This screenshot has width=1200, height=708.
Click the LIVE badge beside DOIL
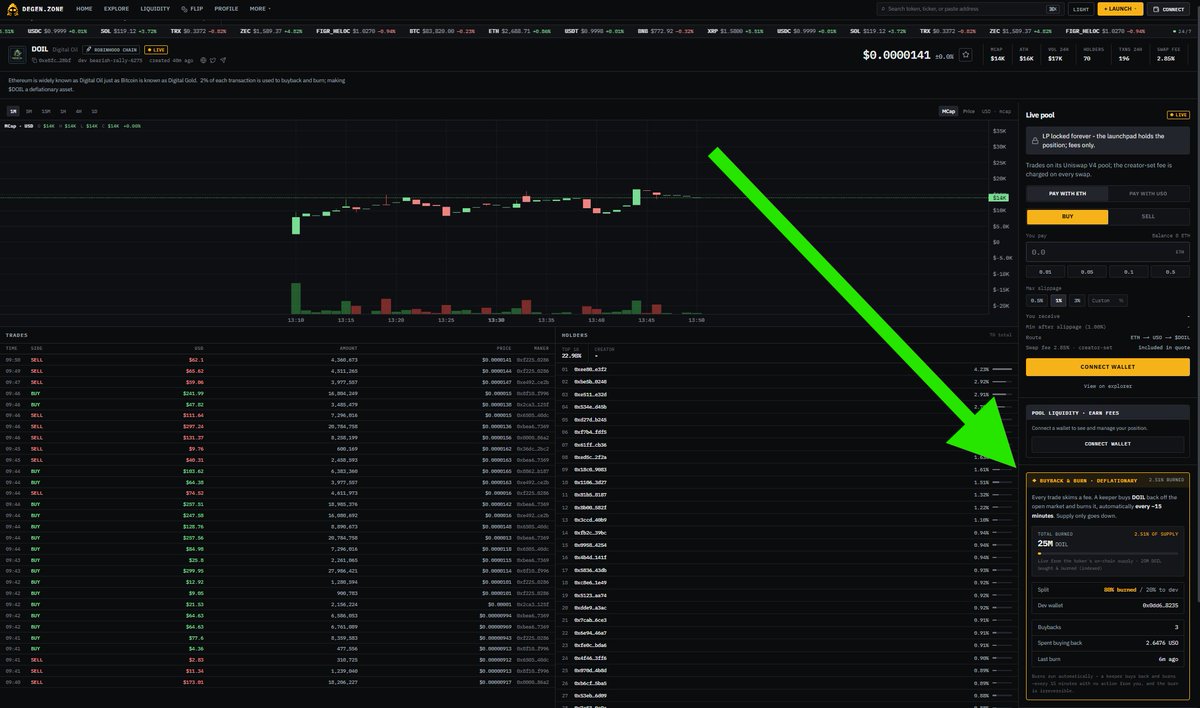pos(155,49)
